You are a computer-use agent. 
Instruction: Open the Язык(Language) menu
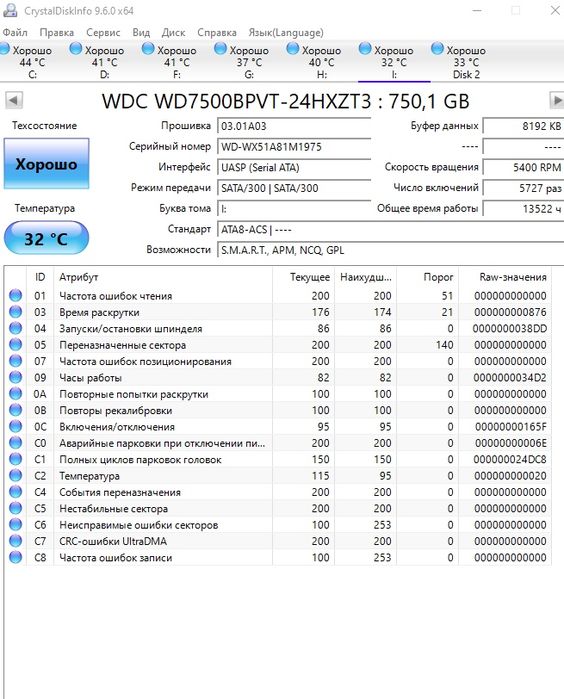click(286, 33)
